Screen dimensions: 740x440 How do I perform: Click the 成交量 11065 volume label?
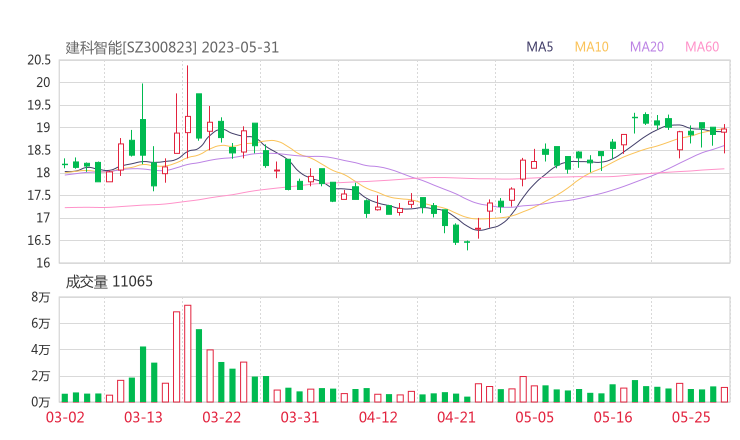coord(109,282)
